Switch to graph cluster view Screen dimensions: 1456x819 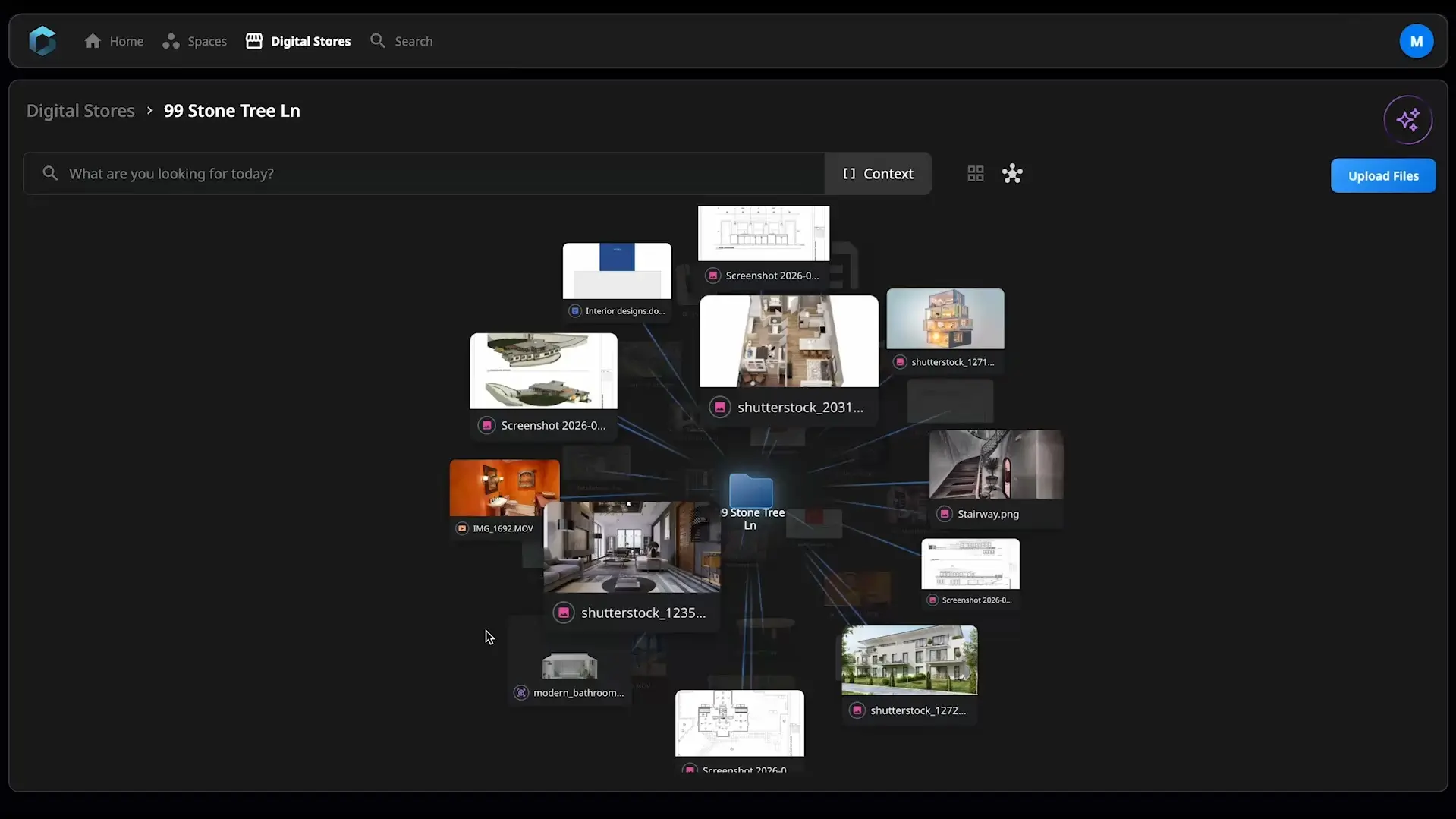click(x=1011, y=174)
